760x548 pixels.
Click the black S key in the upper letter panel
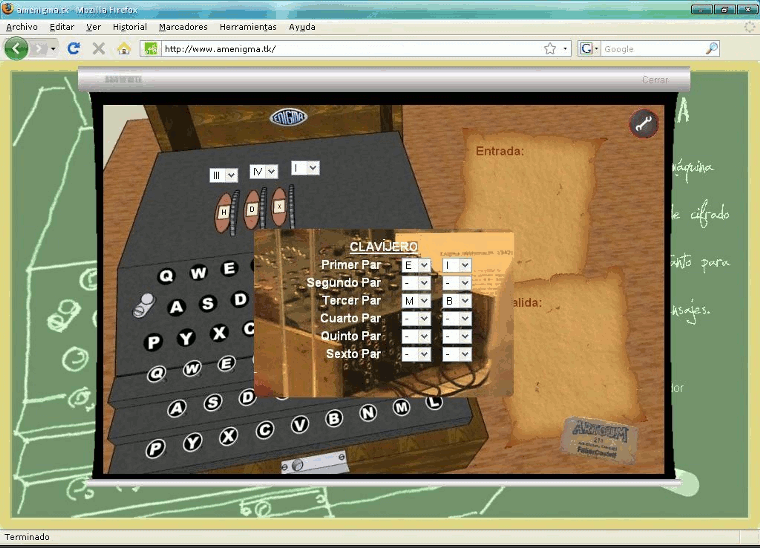(207, 303)
